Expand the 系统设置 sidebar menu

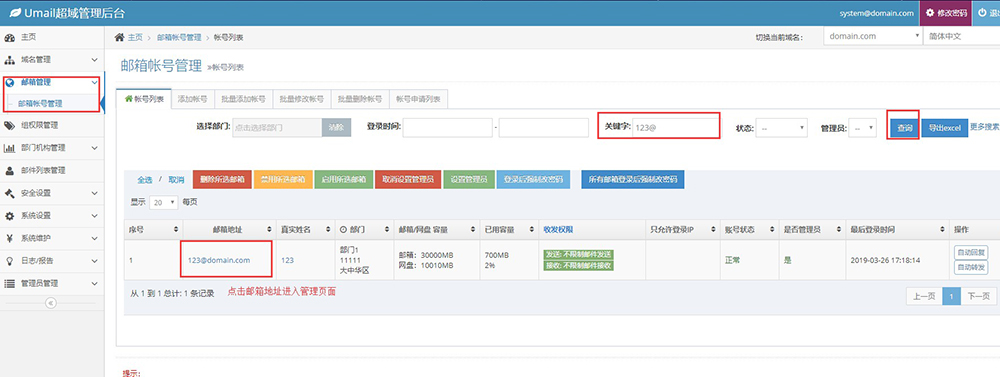click(x=52, y=216)
